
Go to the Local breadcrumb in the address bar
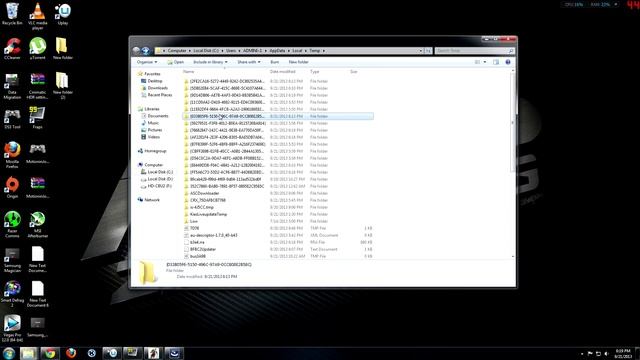(297, 51)
